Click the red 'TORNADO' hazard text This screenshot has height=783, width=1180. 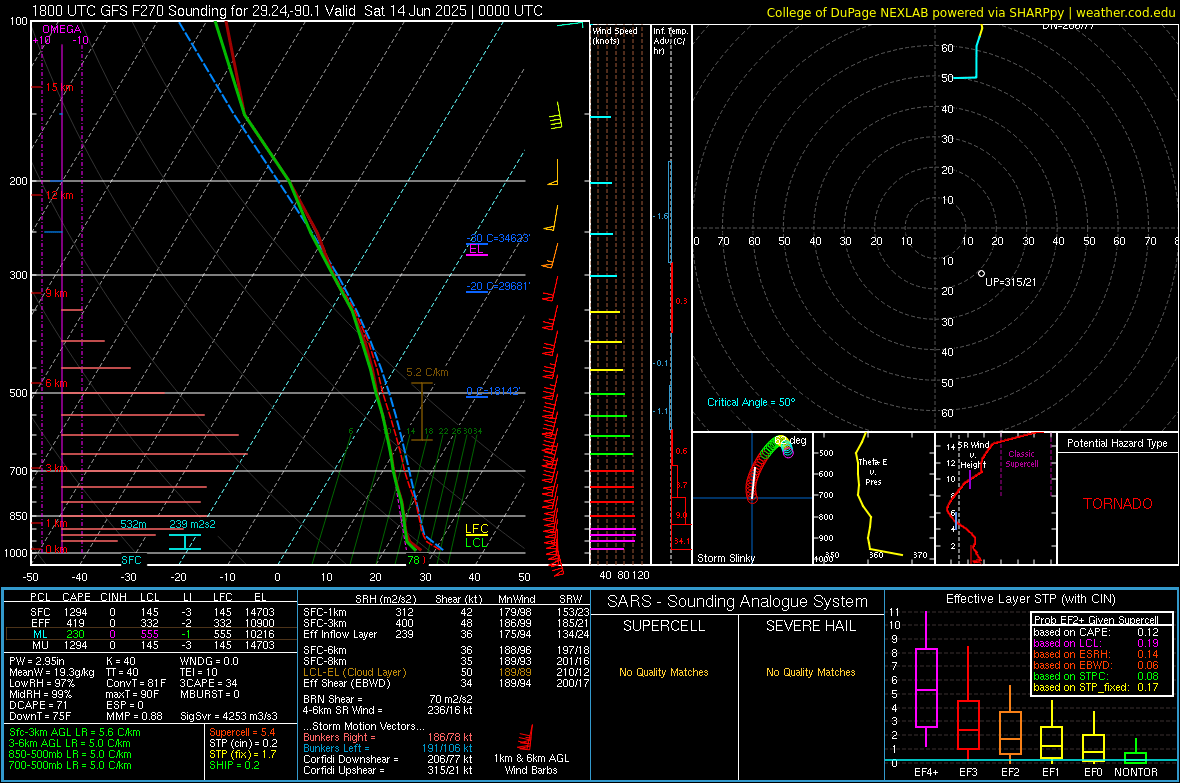pos(1118,504)
